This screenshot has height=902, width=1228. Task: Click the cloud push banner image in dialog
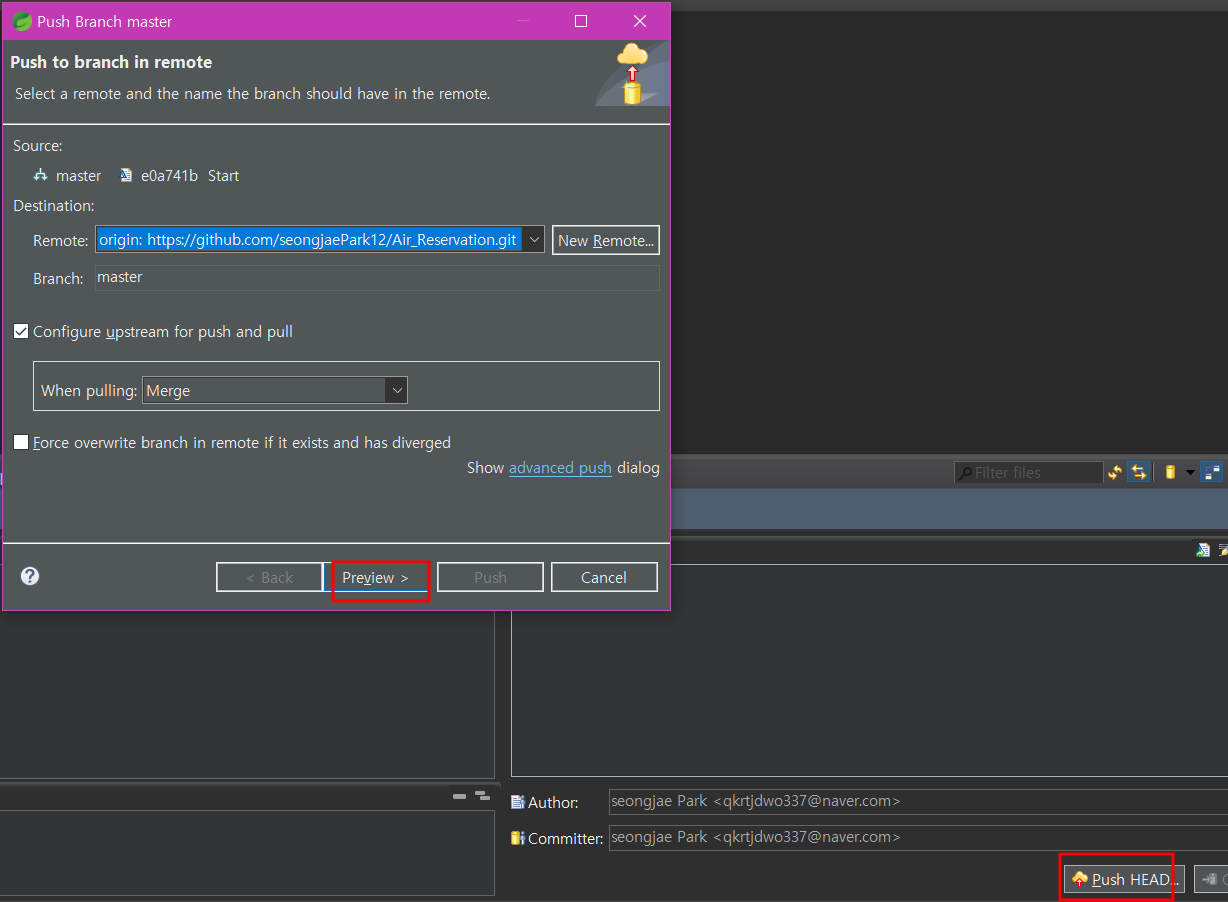coord(632,73)
